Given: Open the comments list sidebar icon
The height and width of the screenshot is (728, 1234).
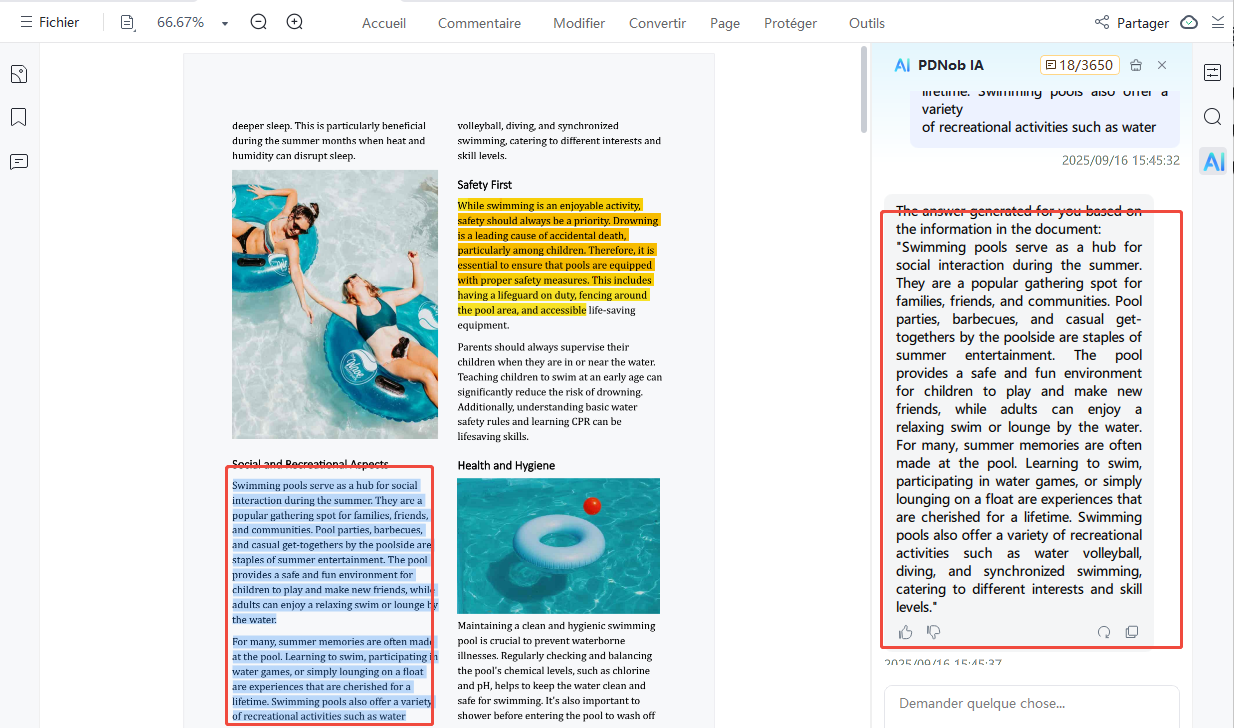Looking at the screenshot, I should pos(19,162).
